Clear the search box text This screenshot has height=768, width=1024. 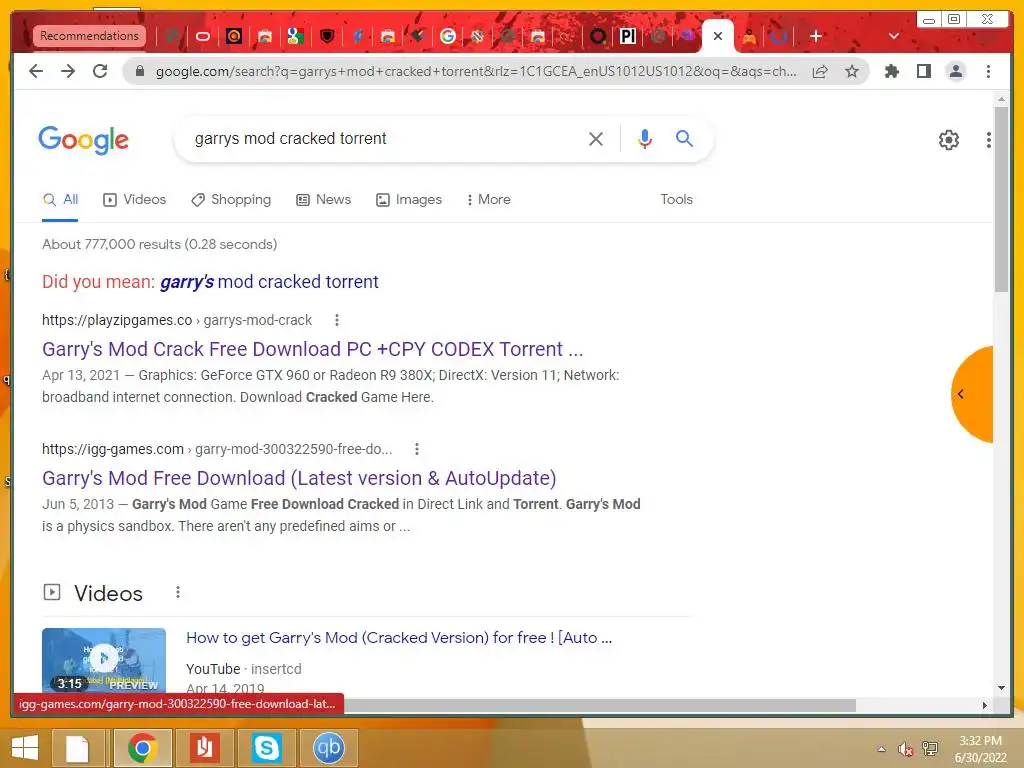point(596,138)
